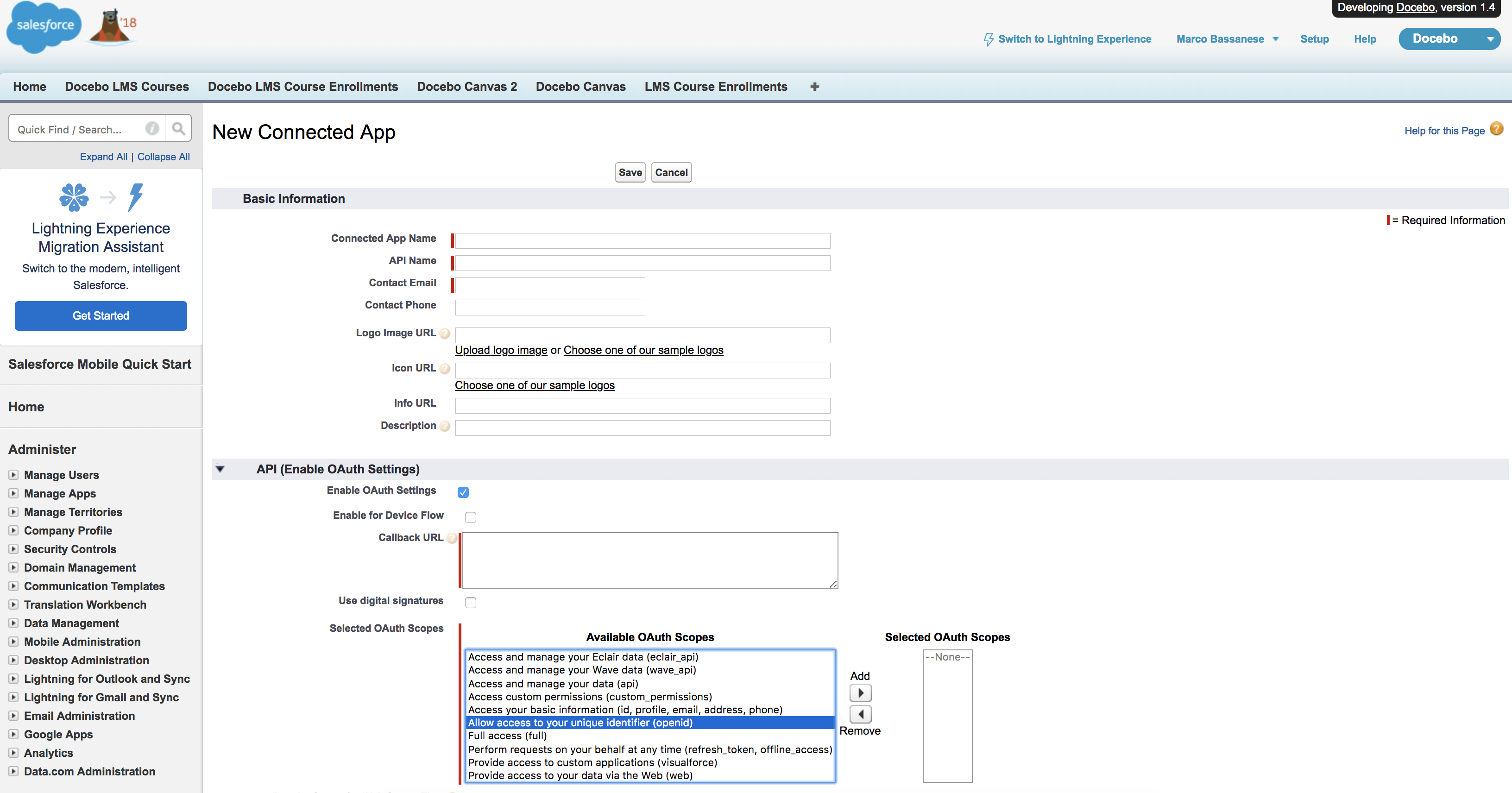This screenshot has height=793, width=1512.
Task: Click the Cancel button
Action: click(672, 173)
